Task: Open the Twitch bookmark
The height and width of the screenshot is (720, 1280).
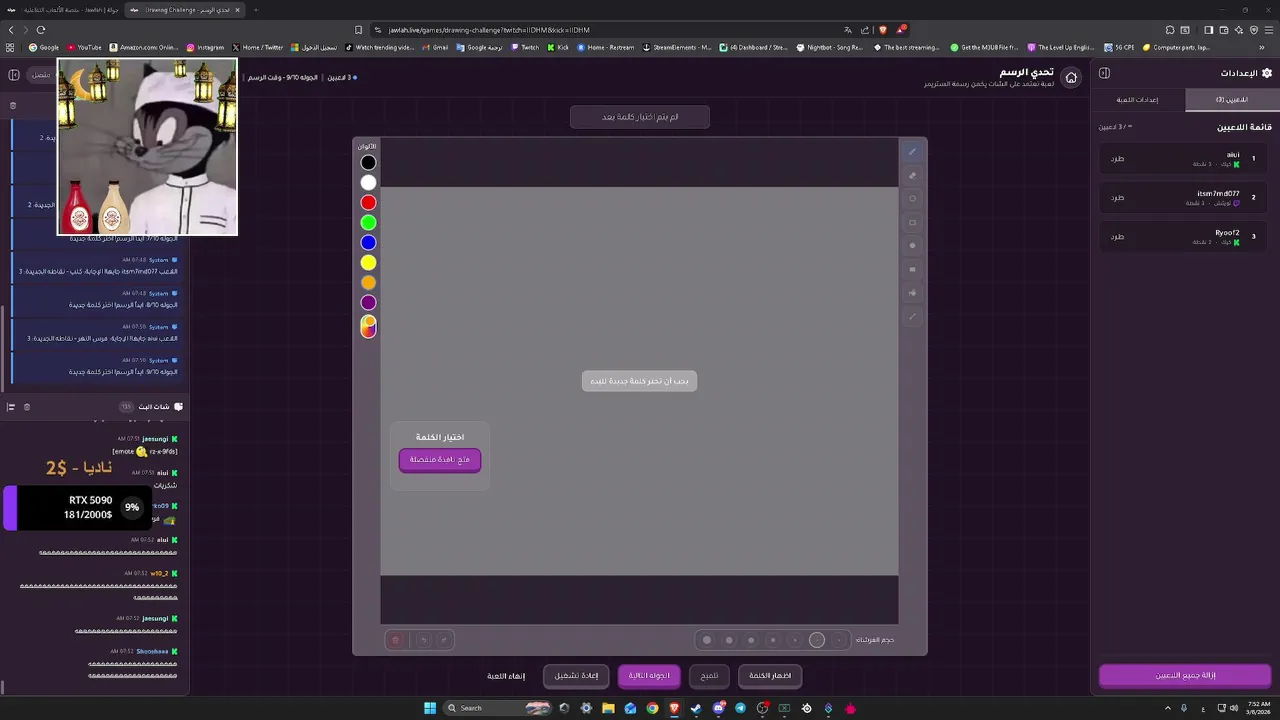Action: [525, 47]
